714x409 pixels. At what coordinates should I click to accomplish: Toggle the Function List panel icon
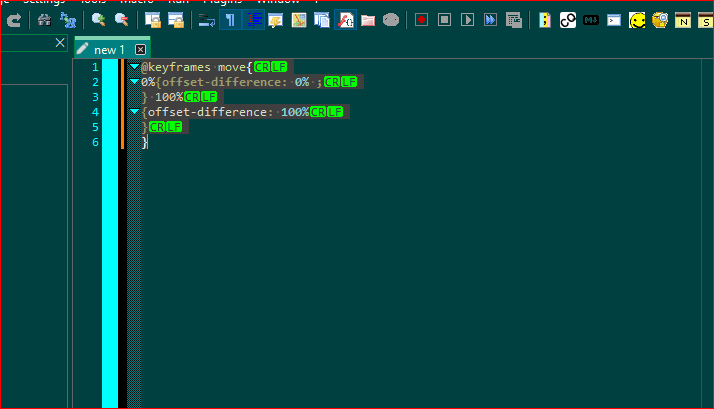(x=346, y=20)
